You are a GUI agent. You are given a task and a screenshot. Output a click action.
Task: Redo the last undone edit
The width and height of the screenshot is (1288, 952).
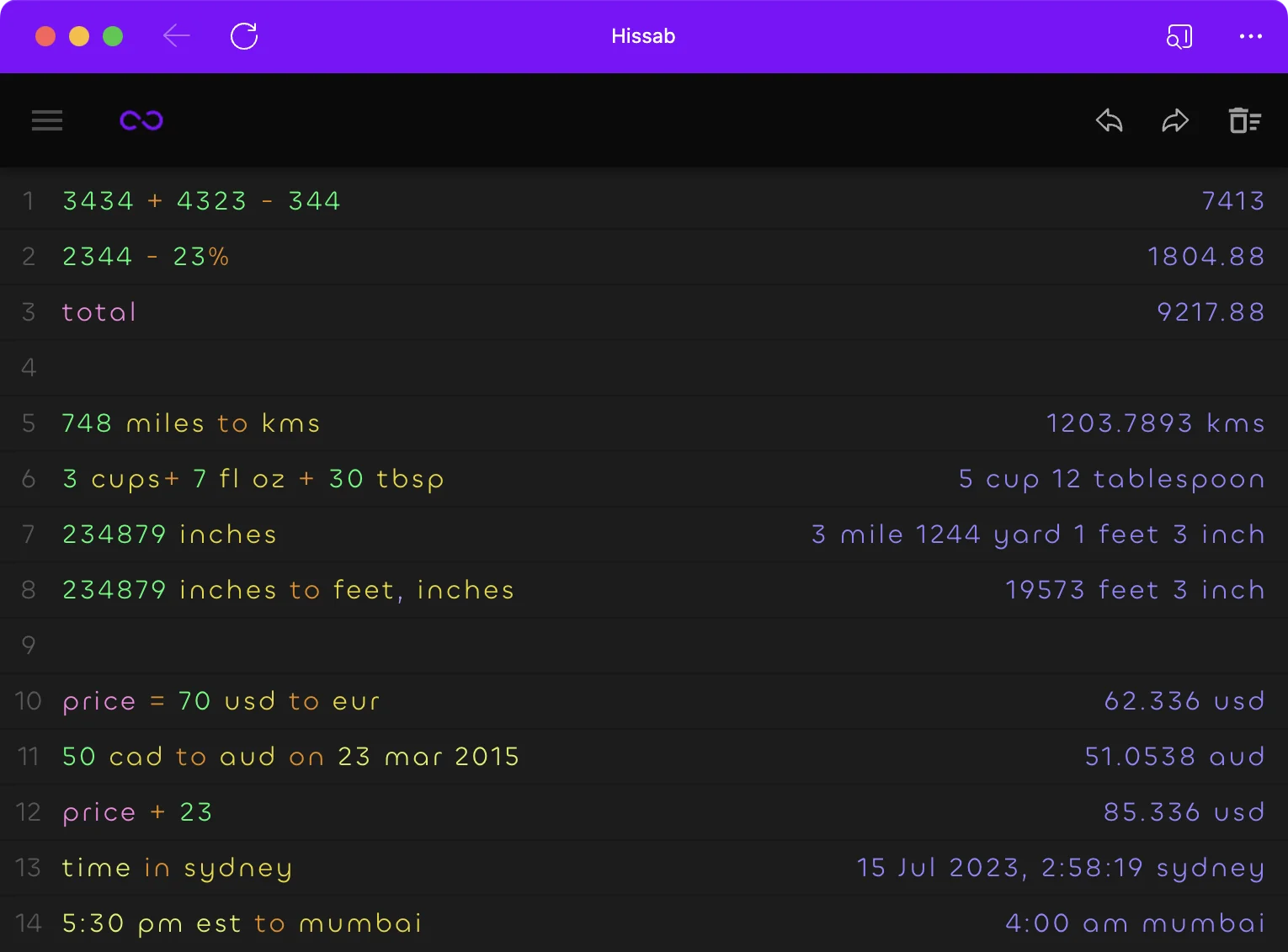1175,120
